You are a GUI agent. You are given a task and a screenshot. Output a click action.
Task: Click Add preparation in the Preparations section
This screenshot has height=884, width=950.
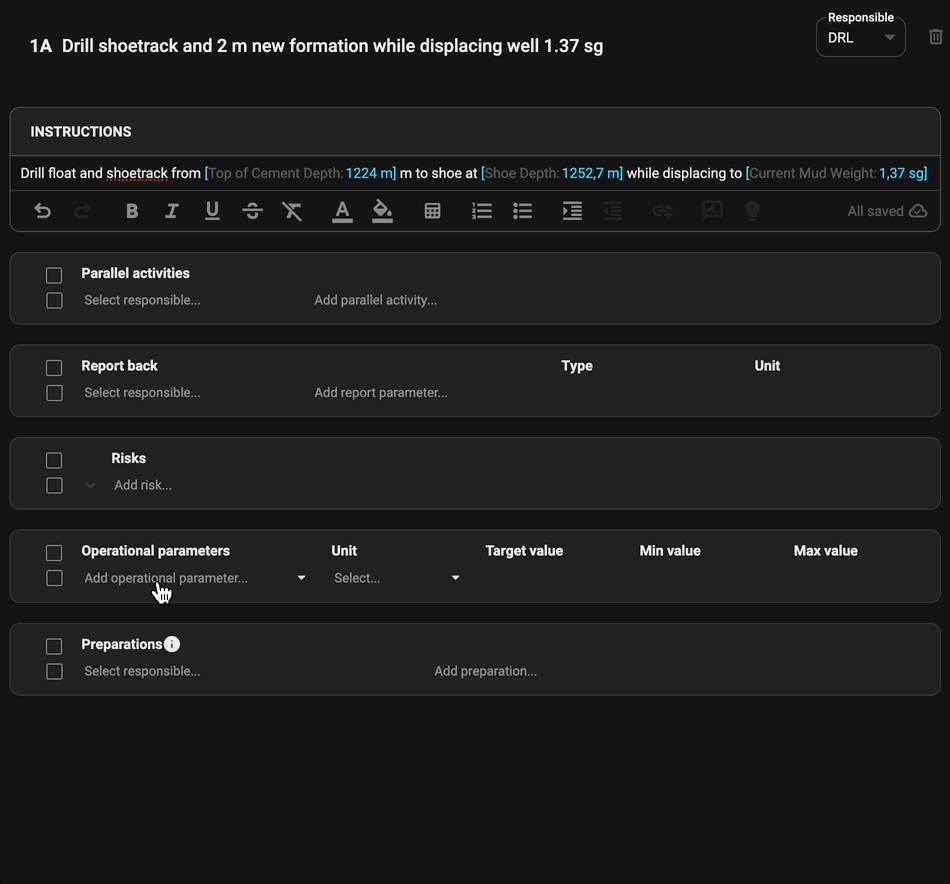(485, 671)
